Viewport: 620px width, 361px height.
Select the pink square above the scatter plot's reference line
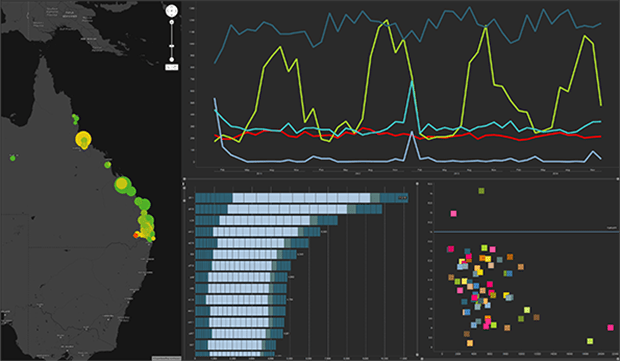454,214
